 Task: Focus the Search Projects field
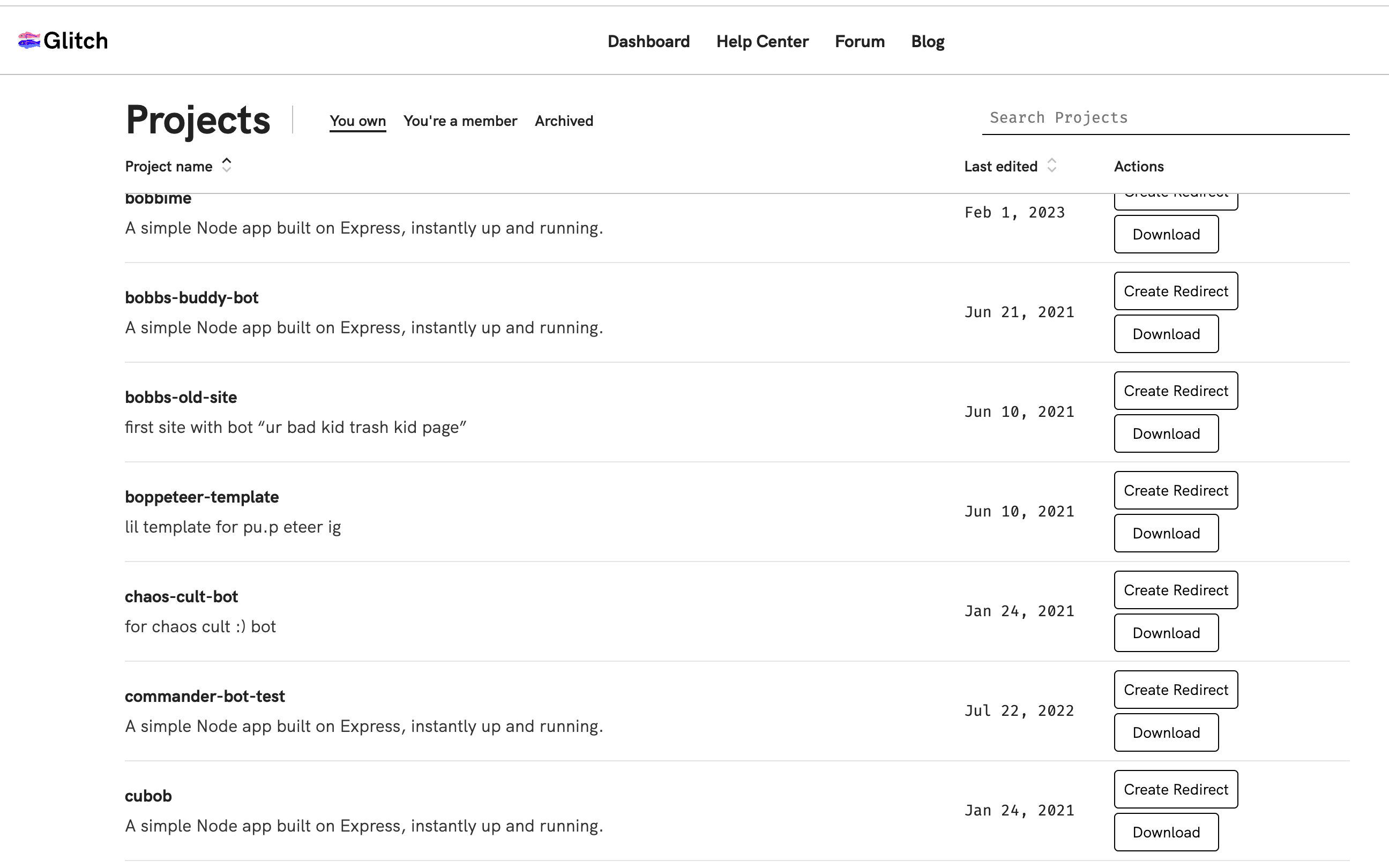[1165, 118]
